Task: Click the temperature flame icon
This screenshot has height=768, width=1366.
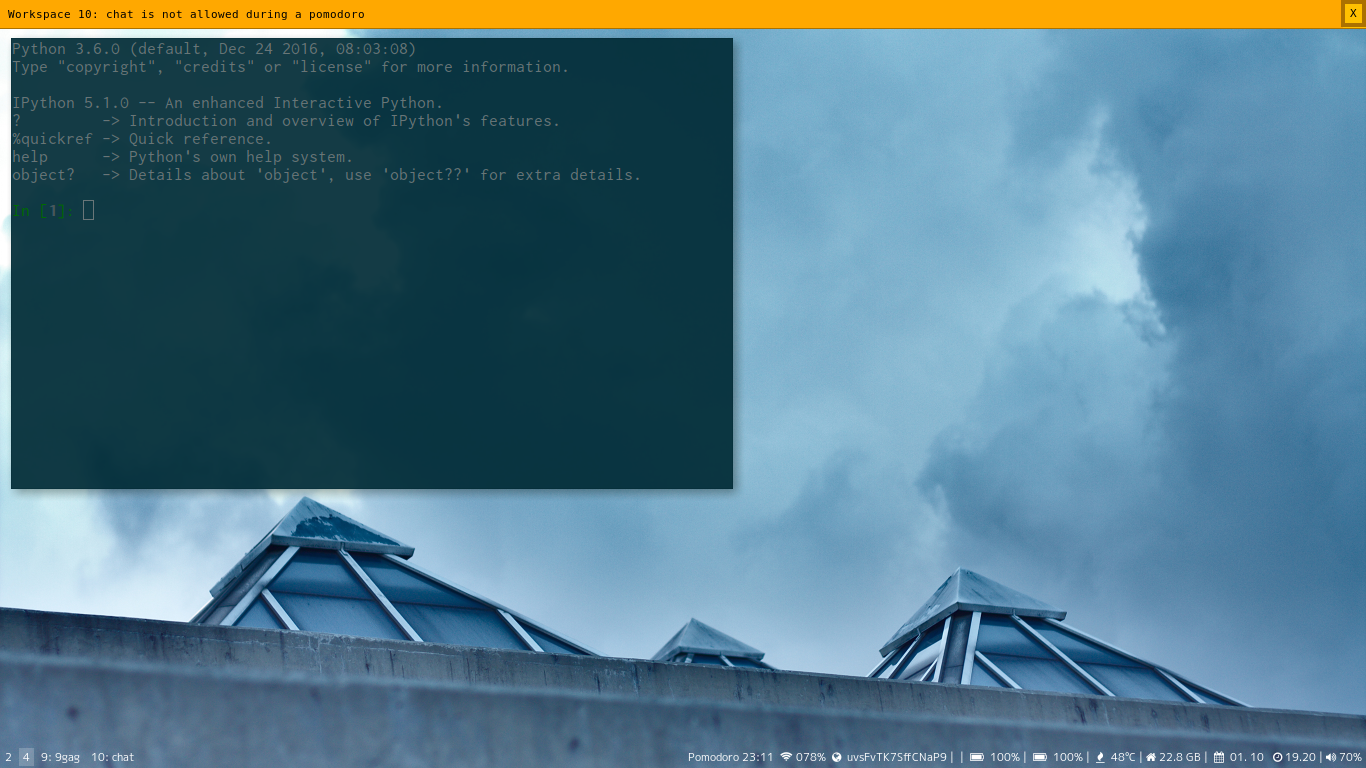Action: point(1100,757)
